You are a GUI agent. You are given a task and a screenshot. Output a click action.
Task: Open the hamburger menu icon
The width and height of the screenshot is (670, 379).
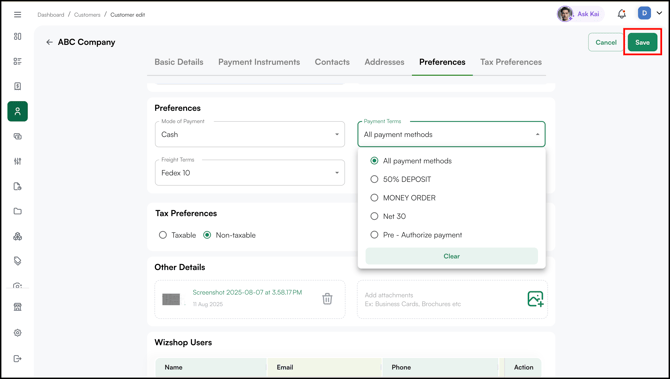18,15
